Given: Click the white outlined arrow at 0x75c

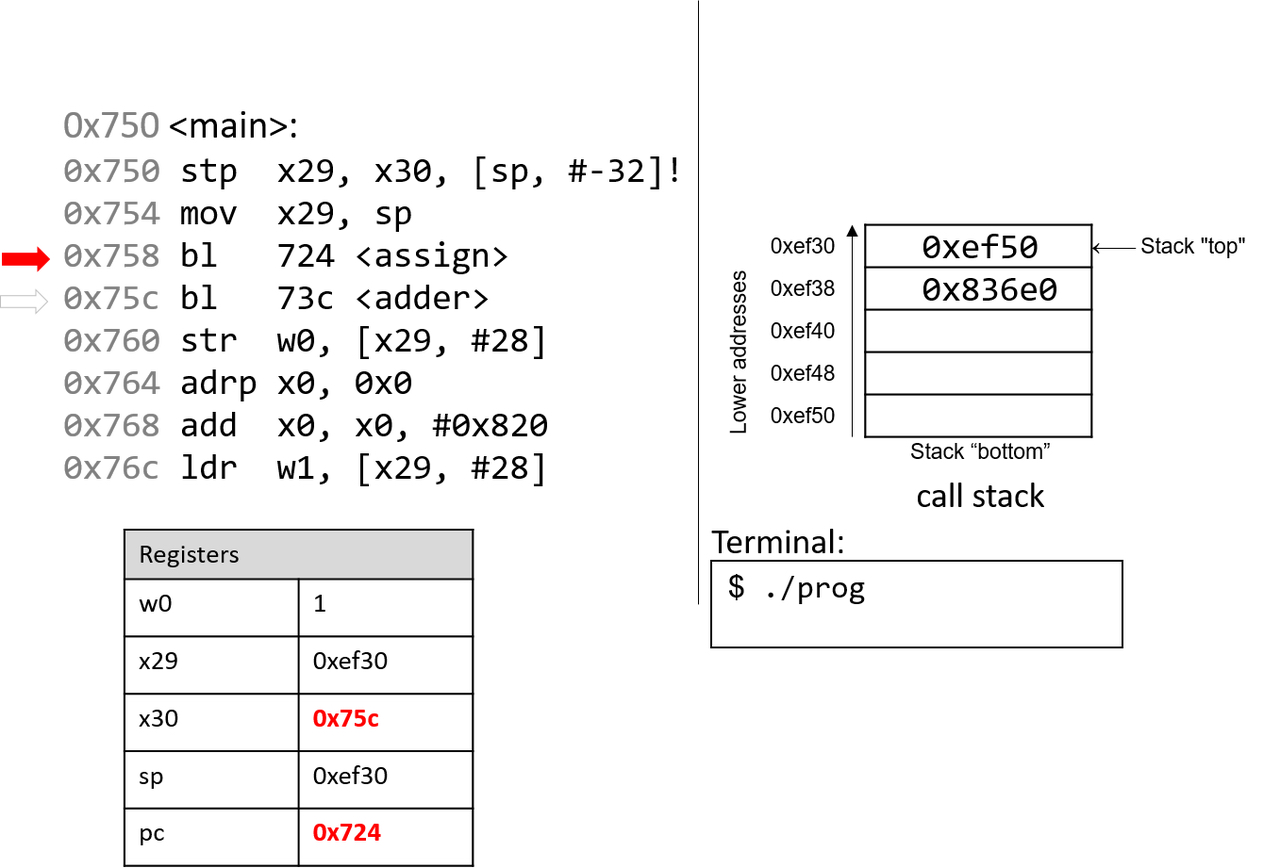Looking at the screenshot, I should point(25,302).
